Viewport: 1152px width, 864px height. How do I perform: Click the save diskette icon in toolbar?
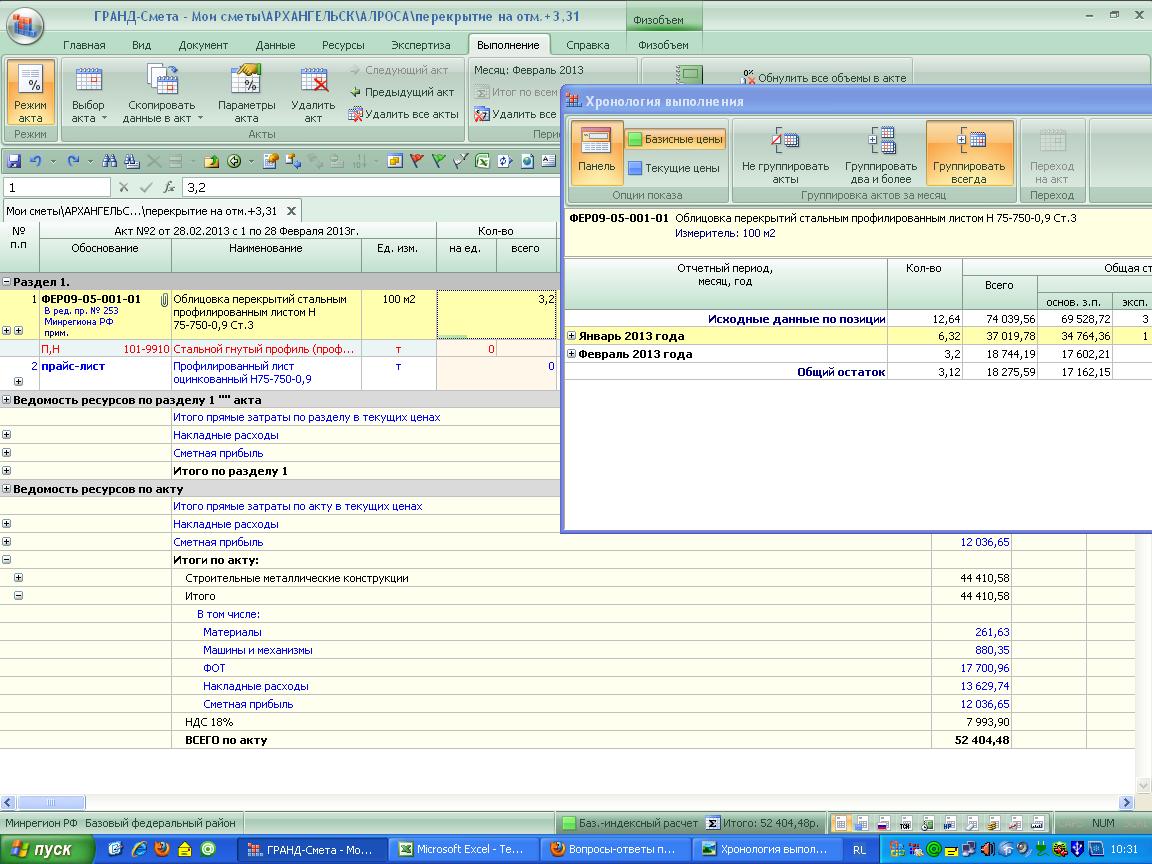(14, 161)
